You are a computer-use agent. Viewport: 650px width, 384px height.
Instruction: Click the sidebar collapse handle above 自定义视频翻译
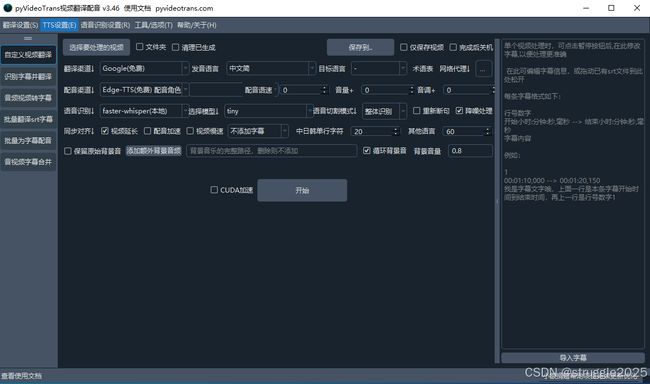(x=28, y=38)
